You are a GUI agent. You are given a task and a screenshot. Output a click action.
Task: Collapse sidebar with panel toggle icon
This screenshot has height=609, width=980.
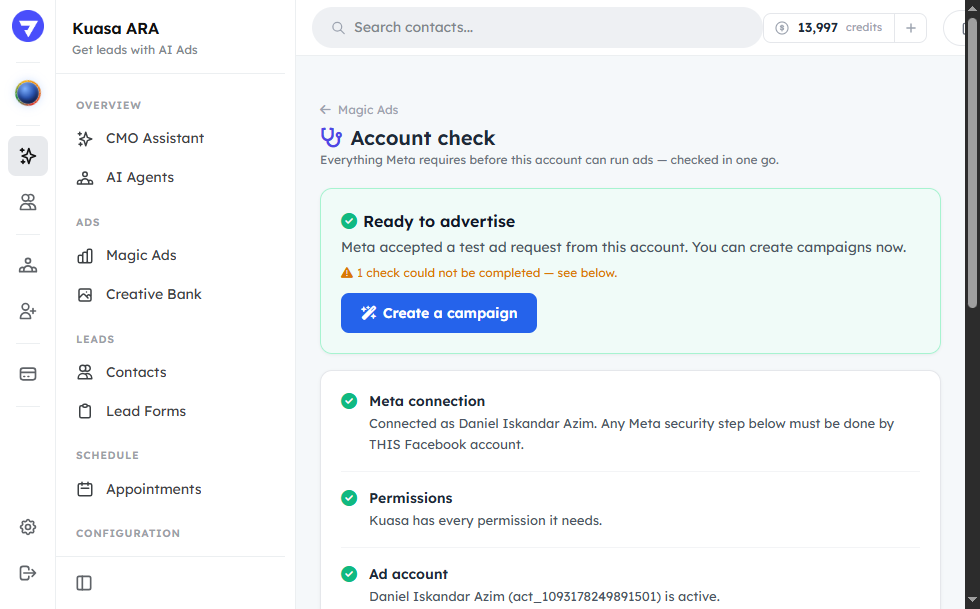84,583
